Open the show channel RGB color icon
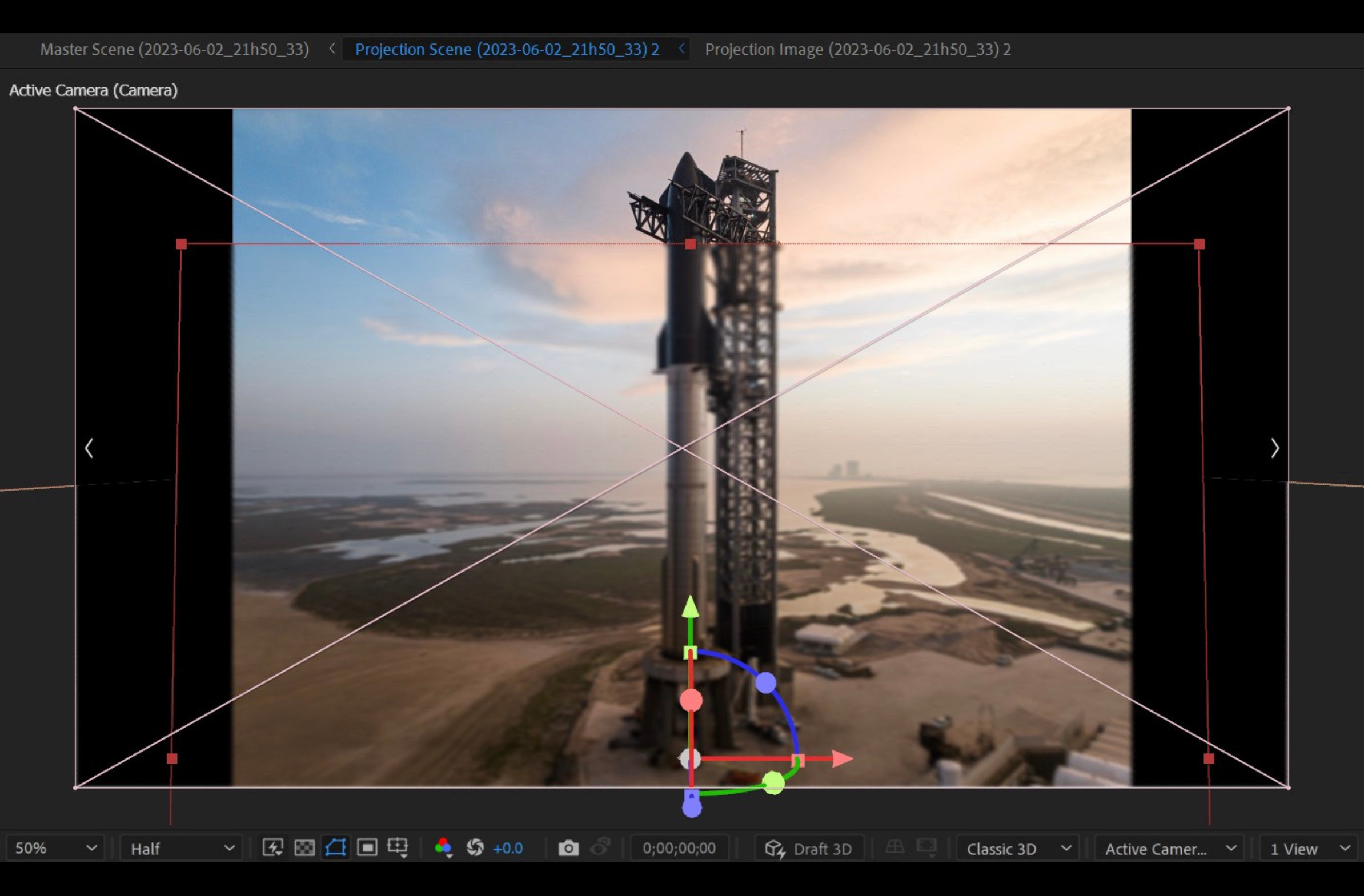The image size is (1364, 896). [x=443, y=848]
